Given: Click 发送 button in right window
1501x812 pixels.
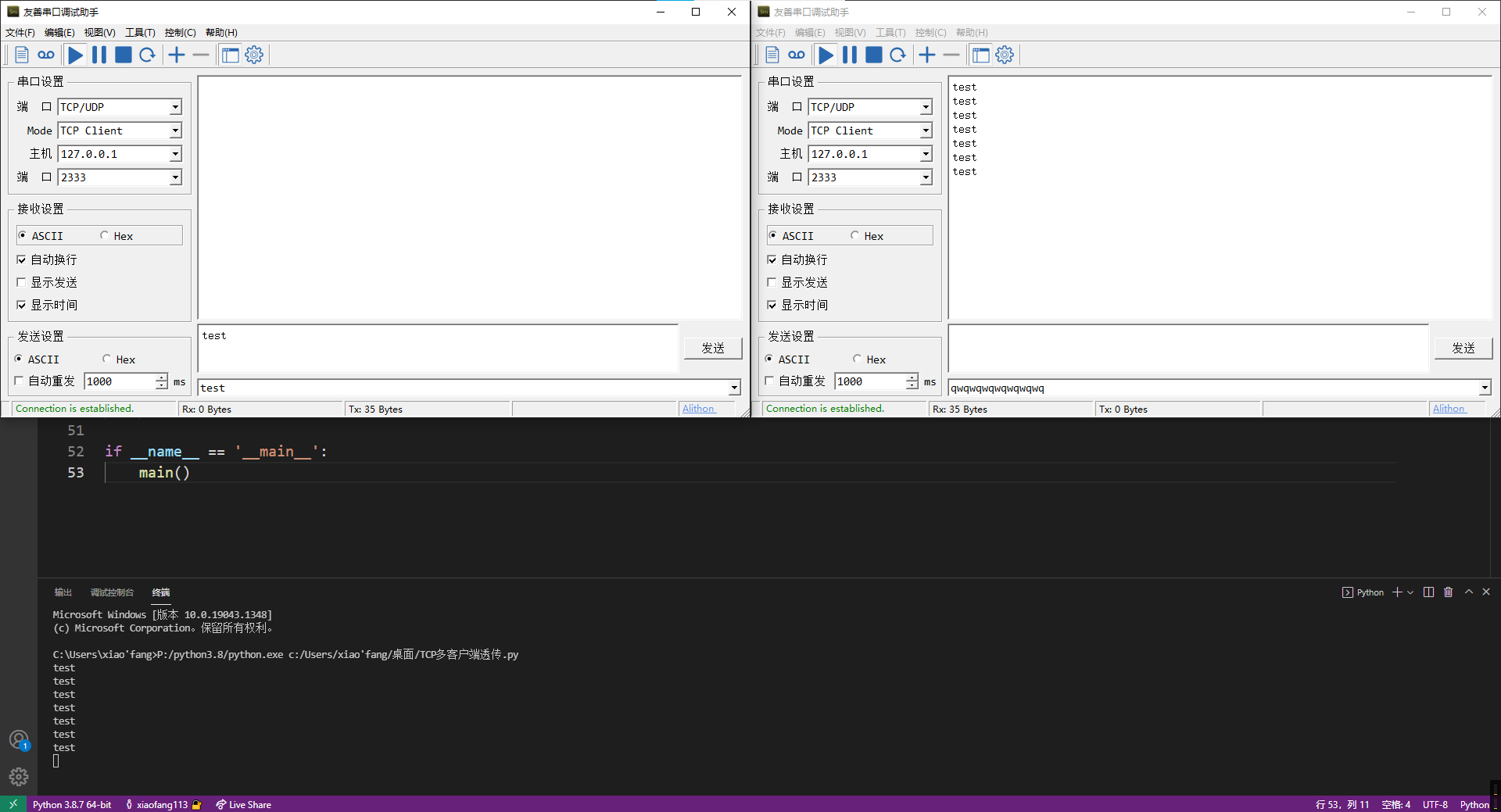Looking at the screenshot, I should (1463, 348).
